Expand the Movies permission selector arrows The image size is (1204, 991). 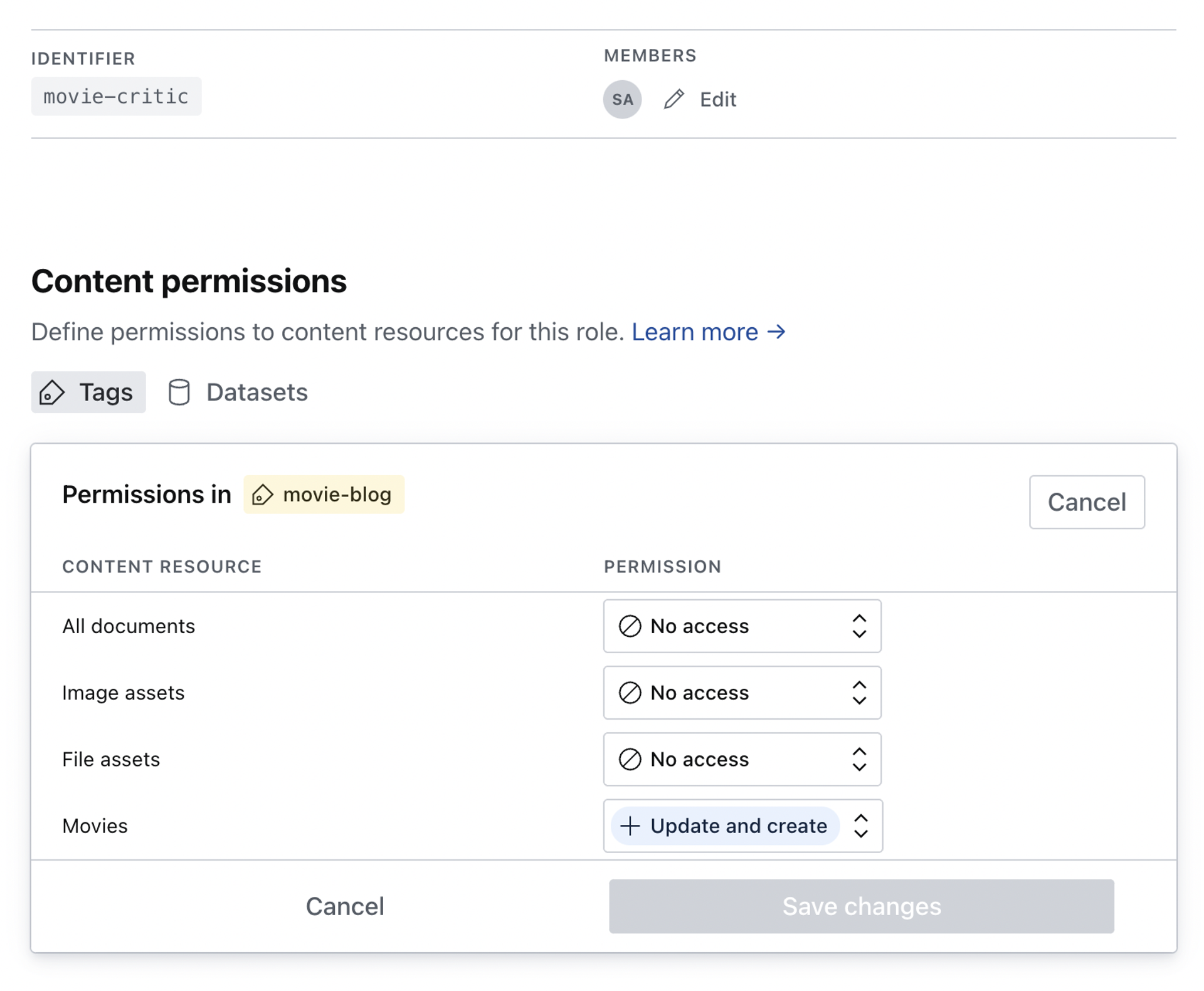[x=861, y=826]
